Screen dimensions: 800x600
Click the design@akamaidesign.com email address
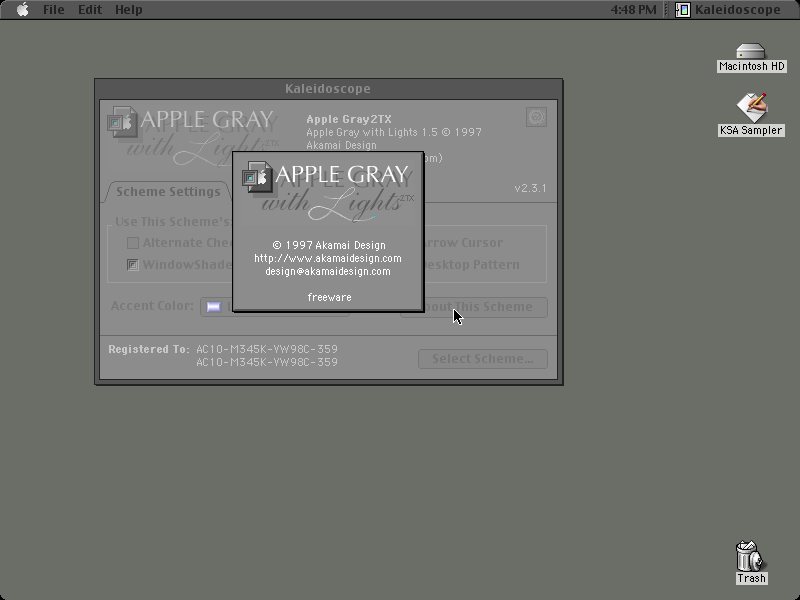click(328, 271)
